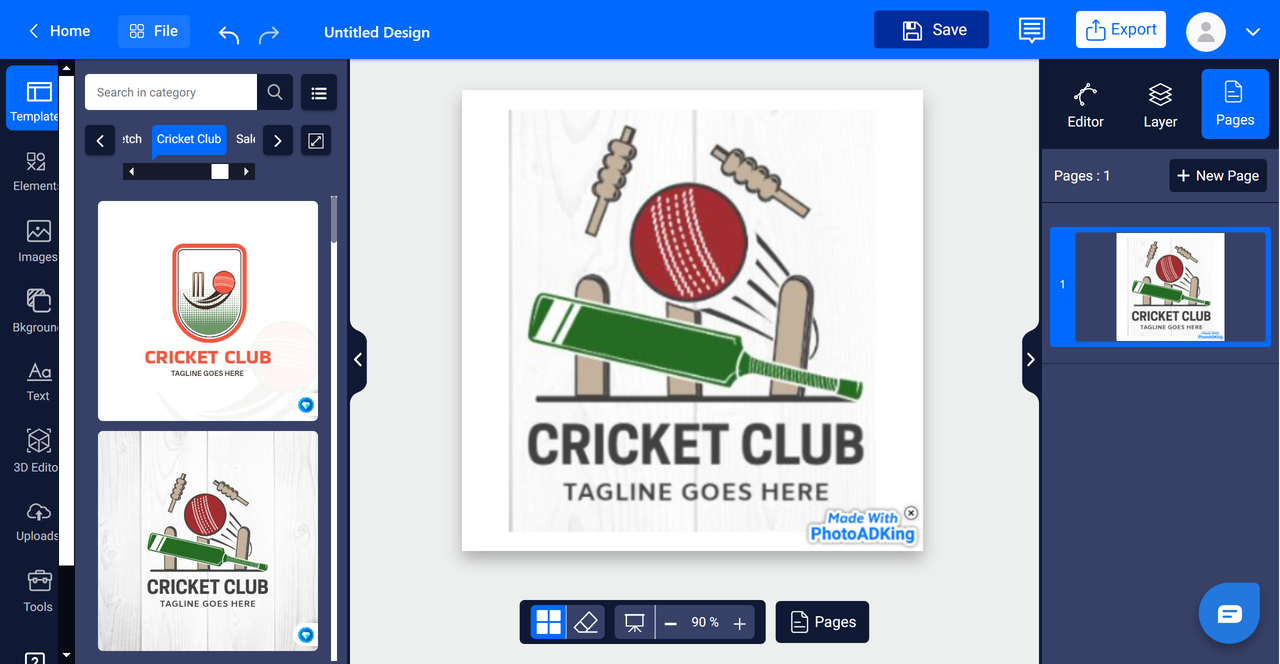1280x664 pixels.
Task: Open the File menu
Action: click(x=154, y=31)
